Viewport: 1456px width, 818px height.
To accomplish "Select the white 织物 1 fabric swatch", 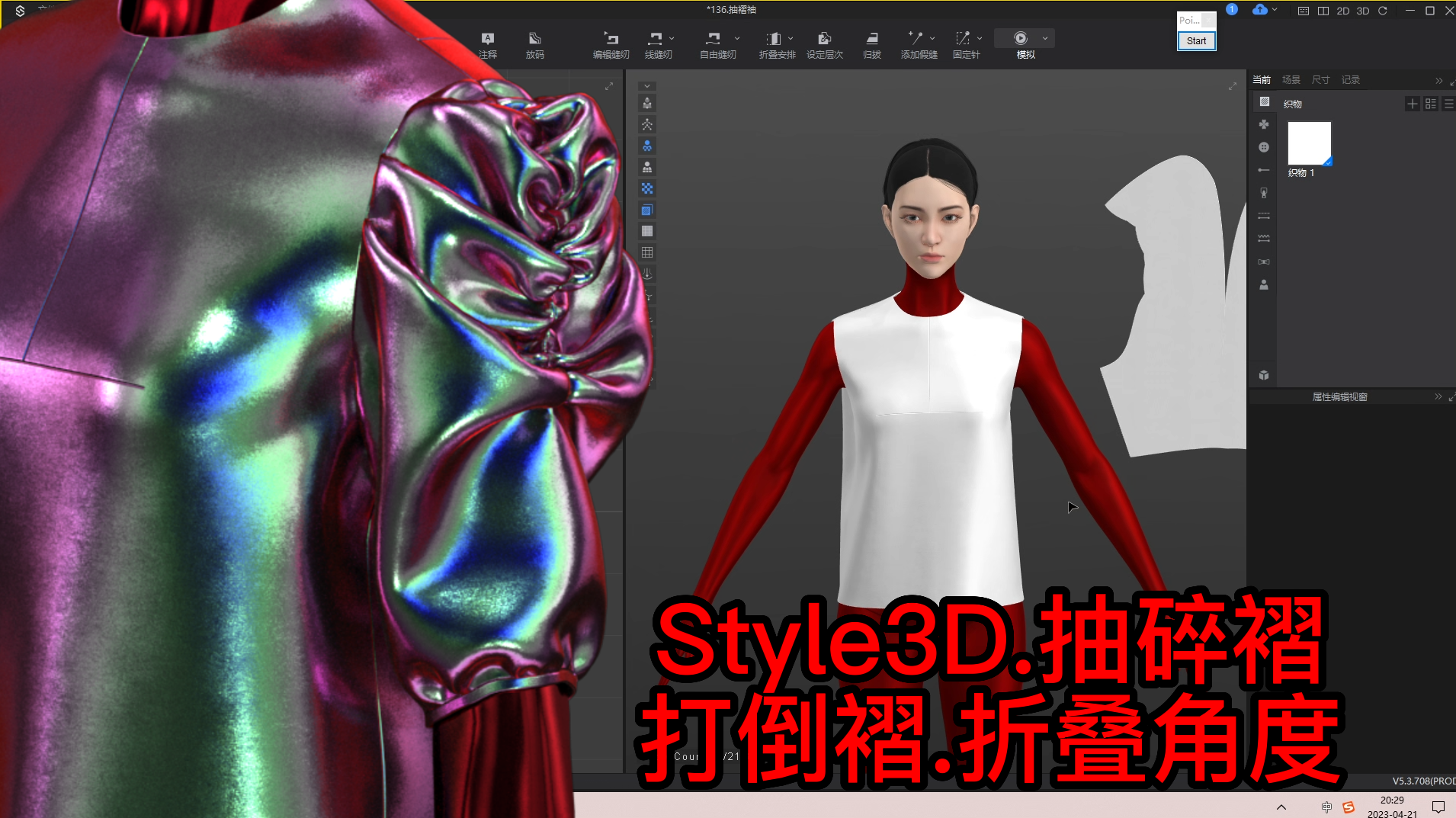I will [x=1310, y=143].
